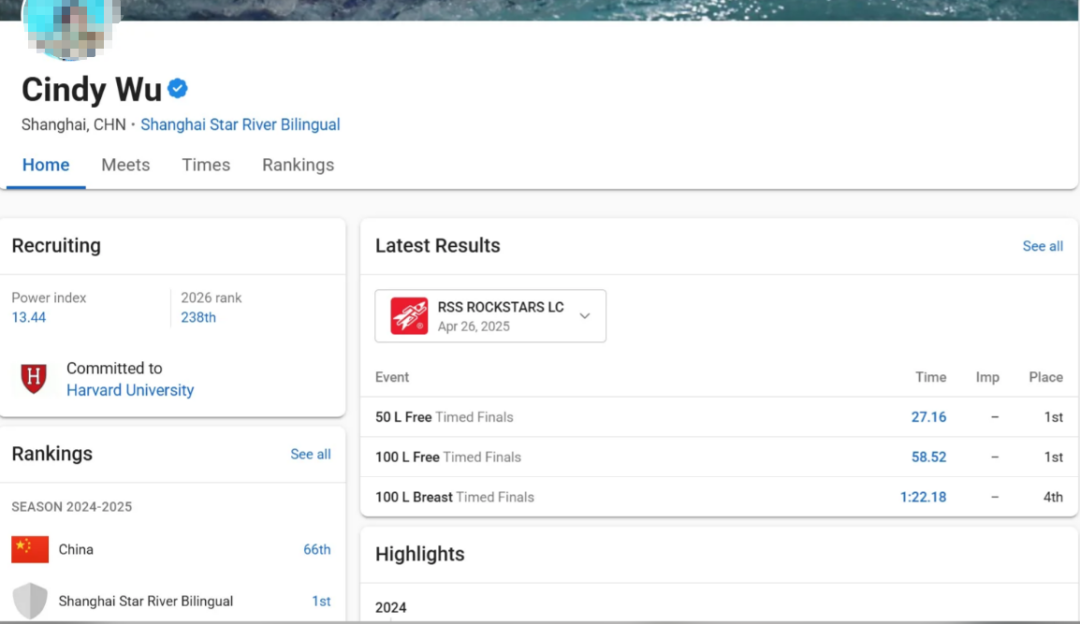Expand the RSS ROCKSTARS LC meet dropdown

tap(585, 316)
